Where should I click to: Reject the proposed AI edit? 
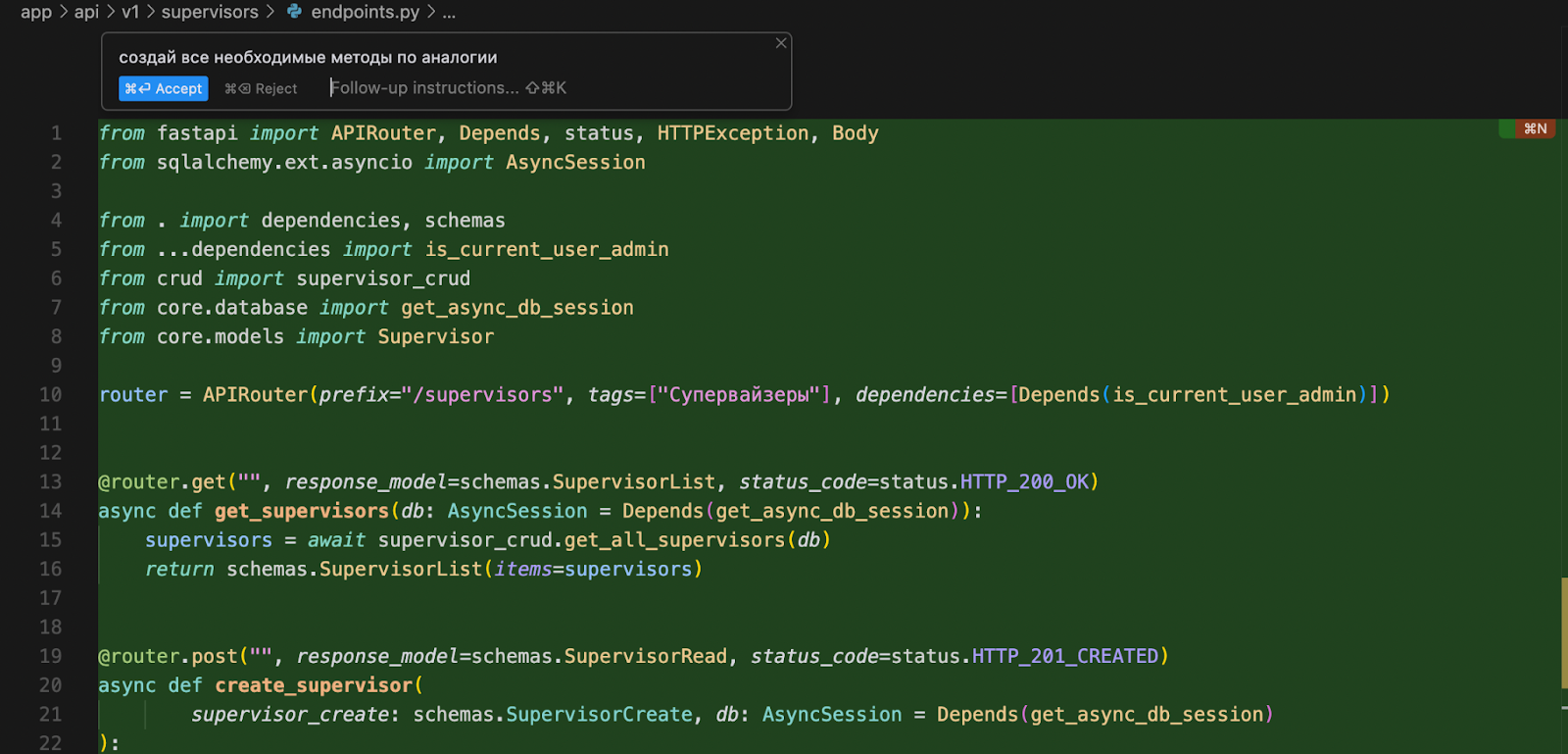pyautogui.click(x=262, y=88)
